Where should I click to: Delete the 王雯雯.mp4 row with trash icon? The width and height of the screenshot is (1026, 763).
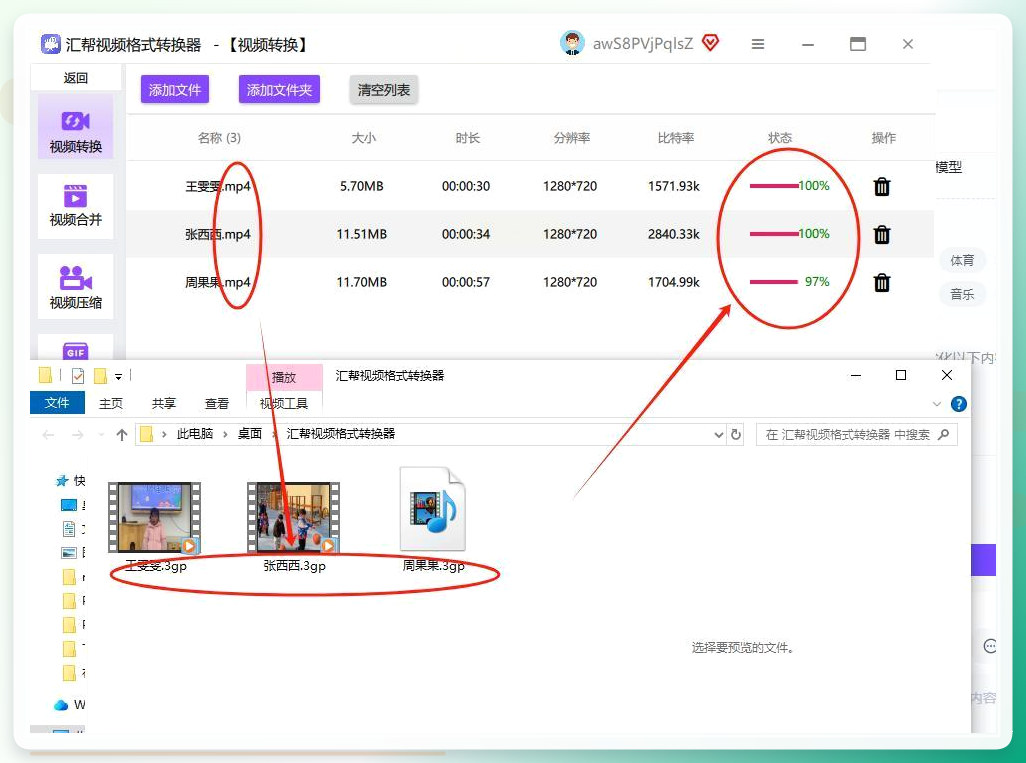pos(881,186)
